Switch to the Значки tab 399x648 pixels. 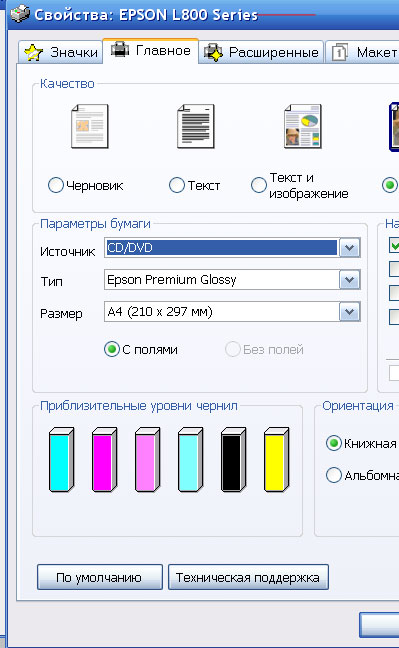(x=60, y=52)
